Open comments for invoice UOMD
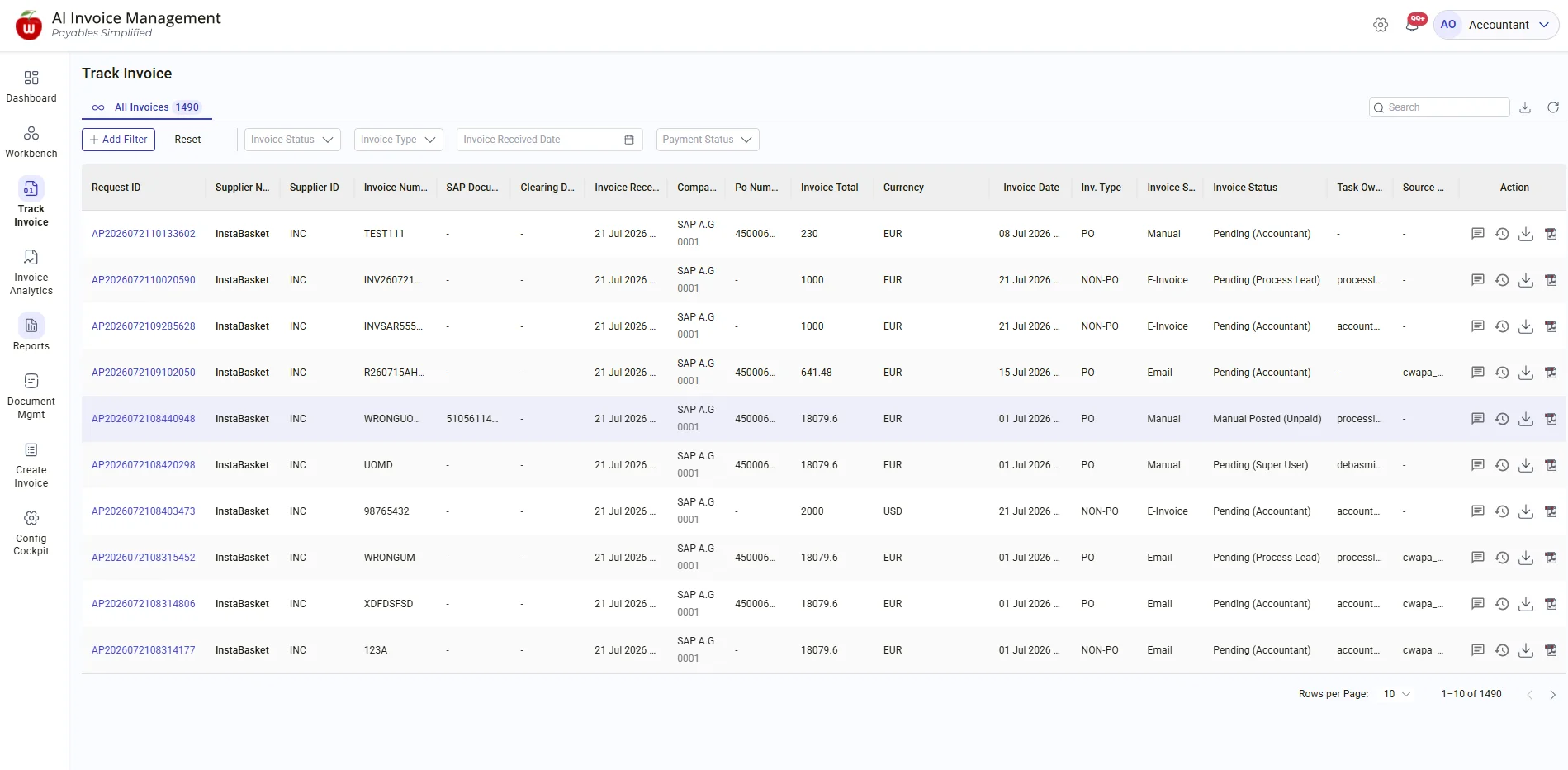The width and height of the screenshot is (1568, 770). (1478, 465)
